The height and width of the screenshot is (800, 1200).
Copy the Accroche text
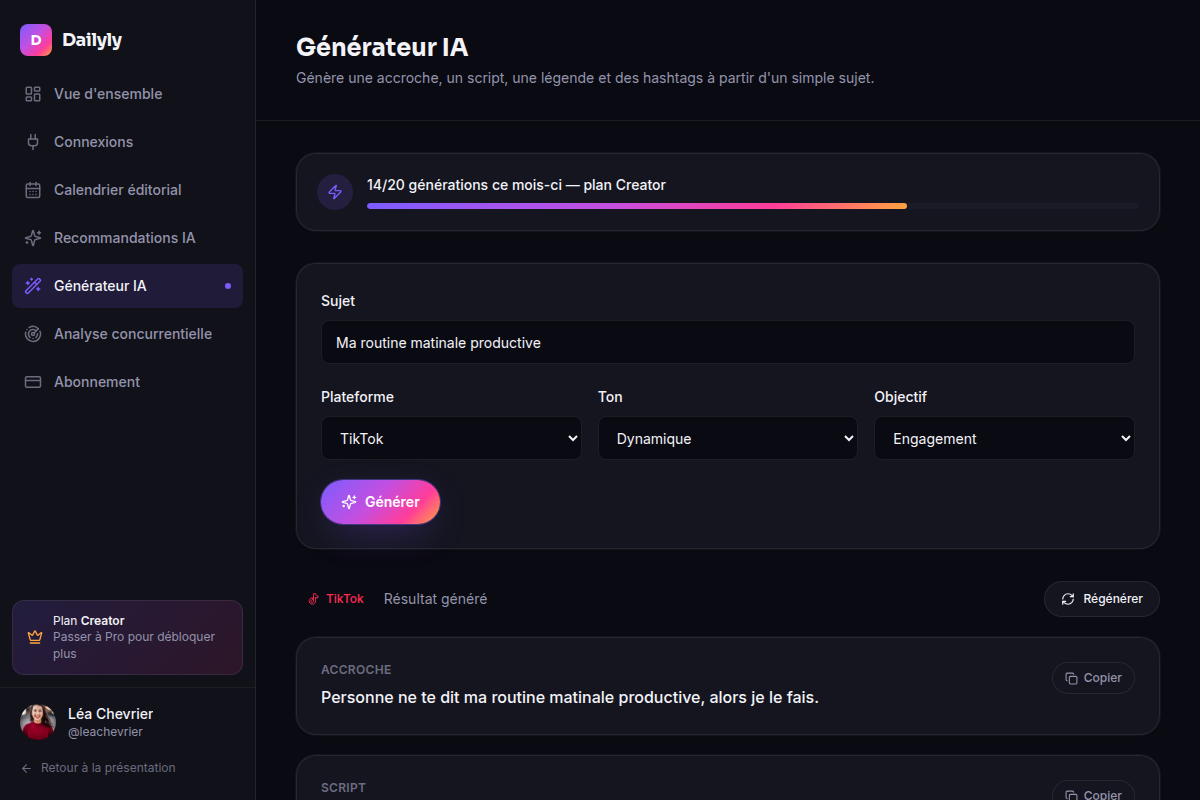click(1093, 678)
